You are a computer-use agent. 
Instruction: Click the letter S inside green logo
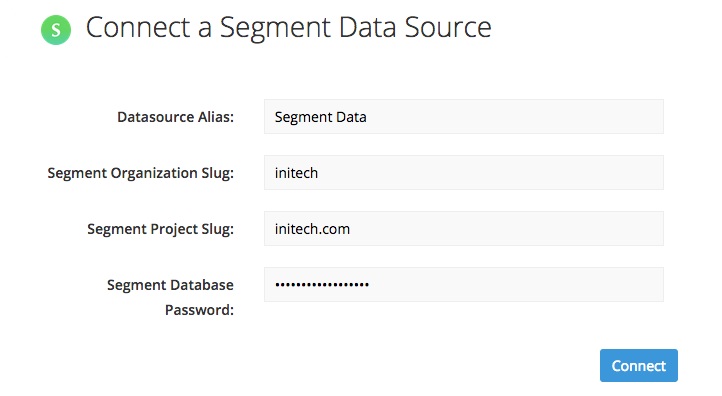[x=56, y=30]
